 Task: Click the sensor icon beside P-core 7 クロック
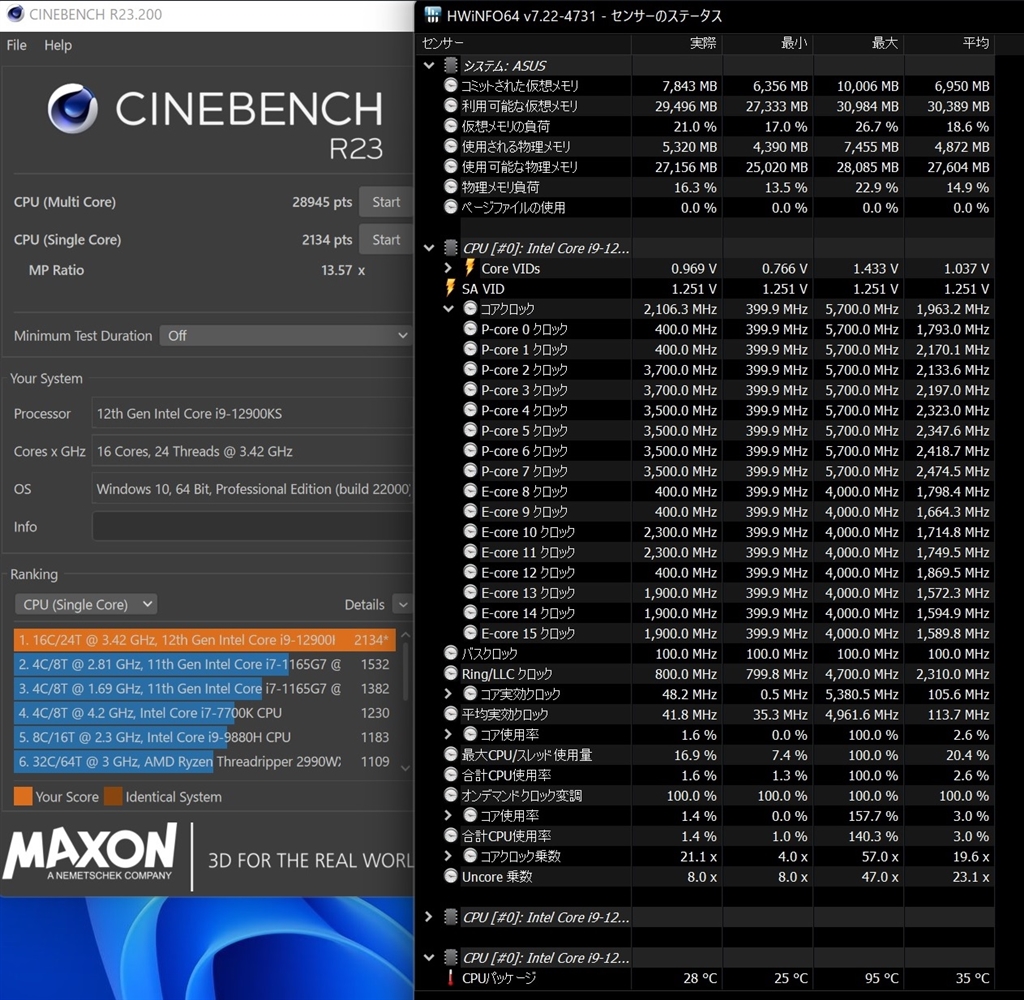[470, 470]
